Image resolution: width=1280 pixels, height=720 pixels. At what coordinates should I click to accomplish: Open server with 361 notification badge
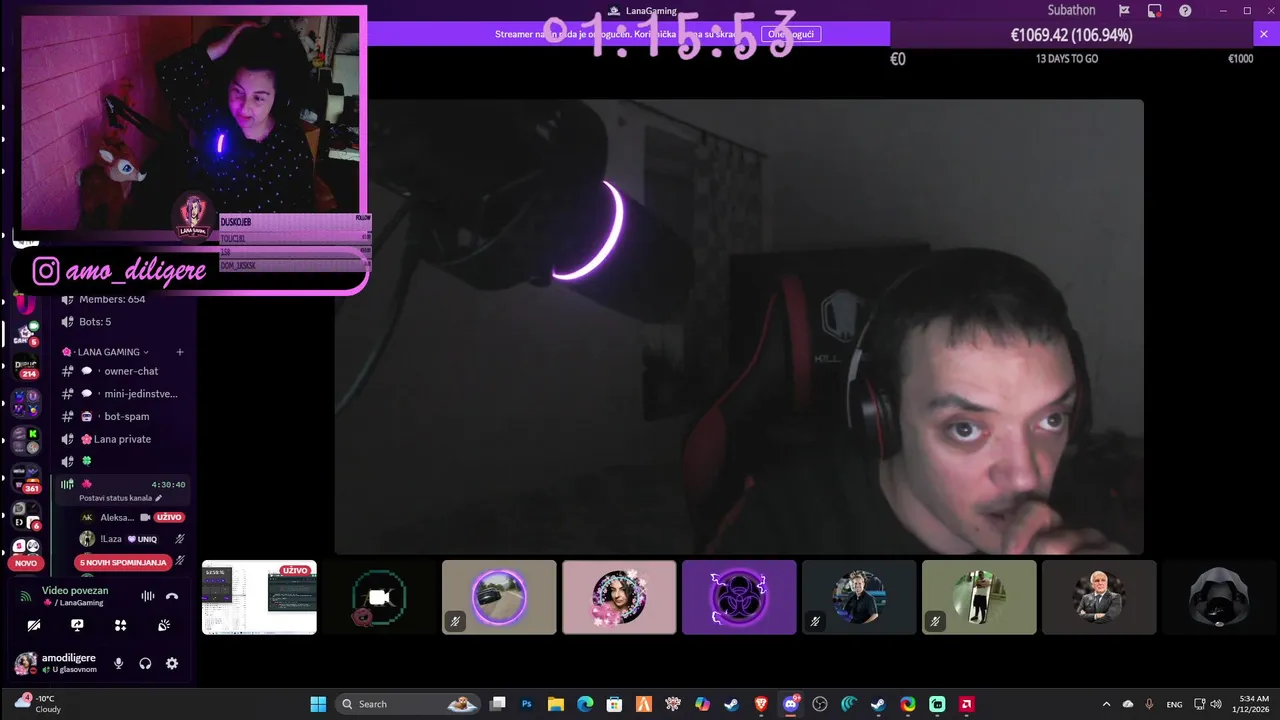[26, 480]
